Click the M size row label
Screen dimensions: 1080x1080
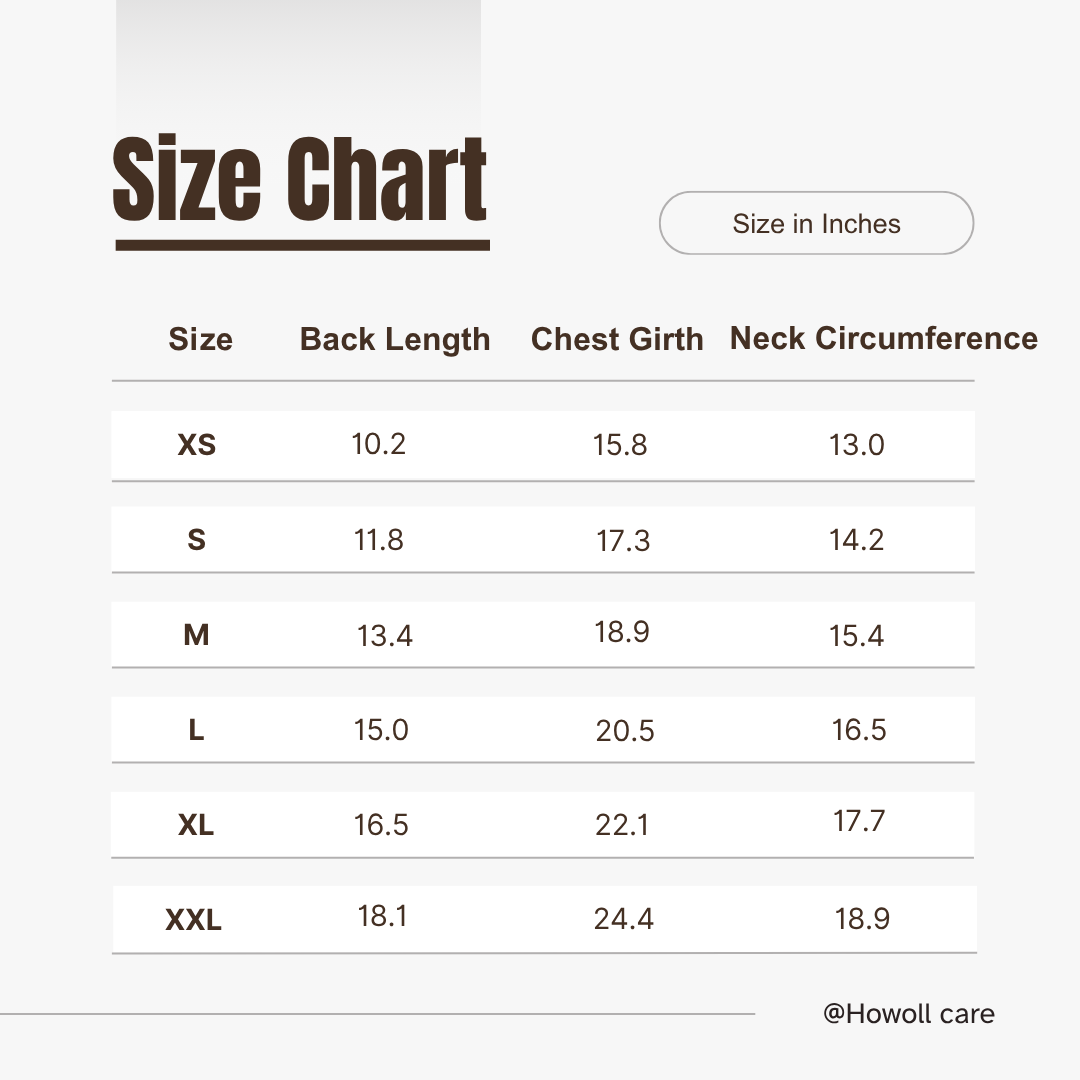tap(197, 635)
